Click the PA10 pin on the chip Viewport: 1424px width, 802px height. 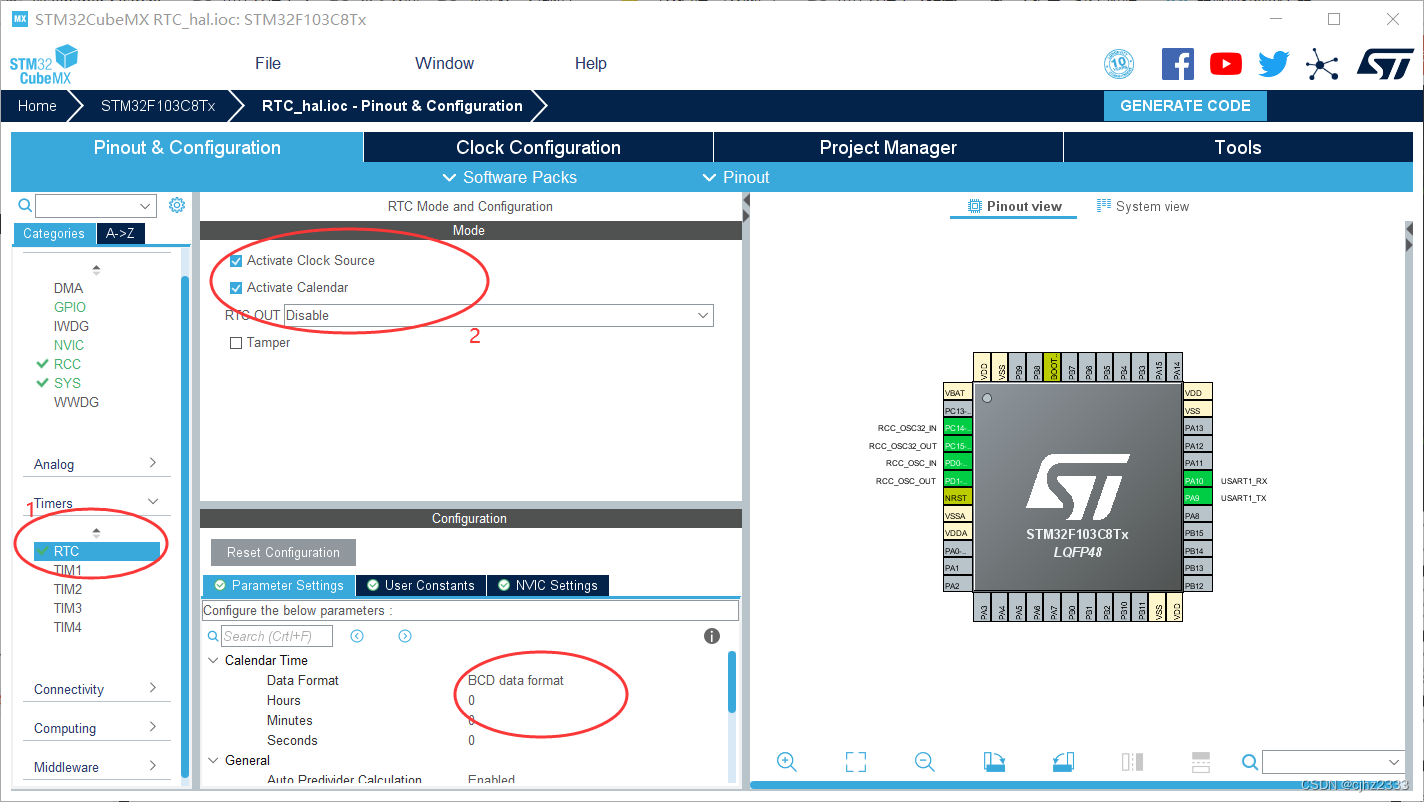pos(1196,481)
